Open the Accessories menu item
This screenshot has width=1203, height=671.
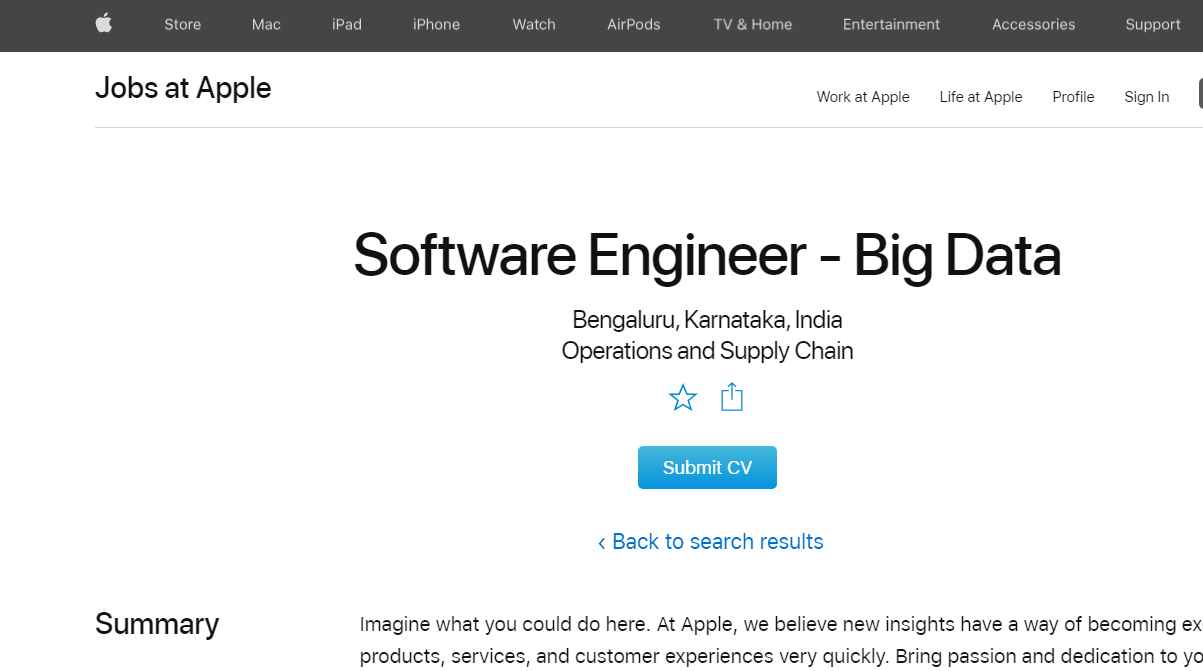(x=1034, y=24)
